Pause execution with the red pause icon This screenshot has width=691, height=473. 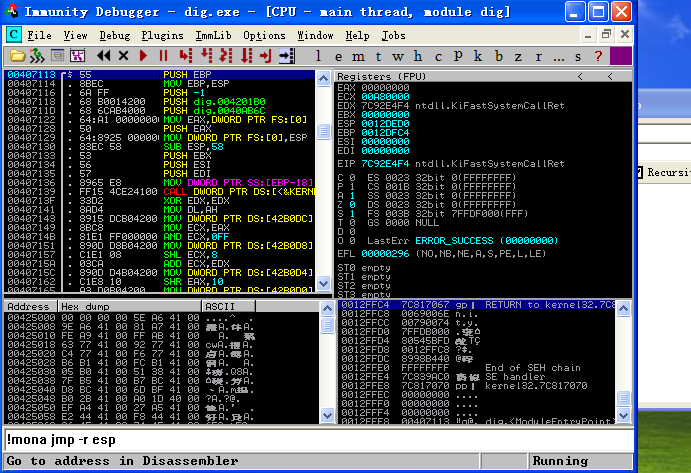[x=163, y=56]
